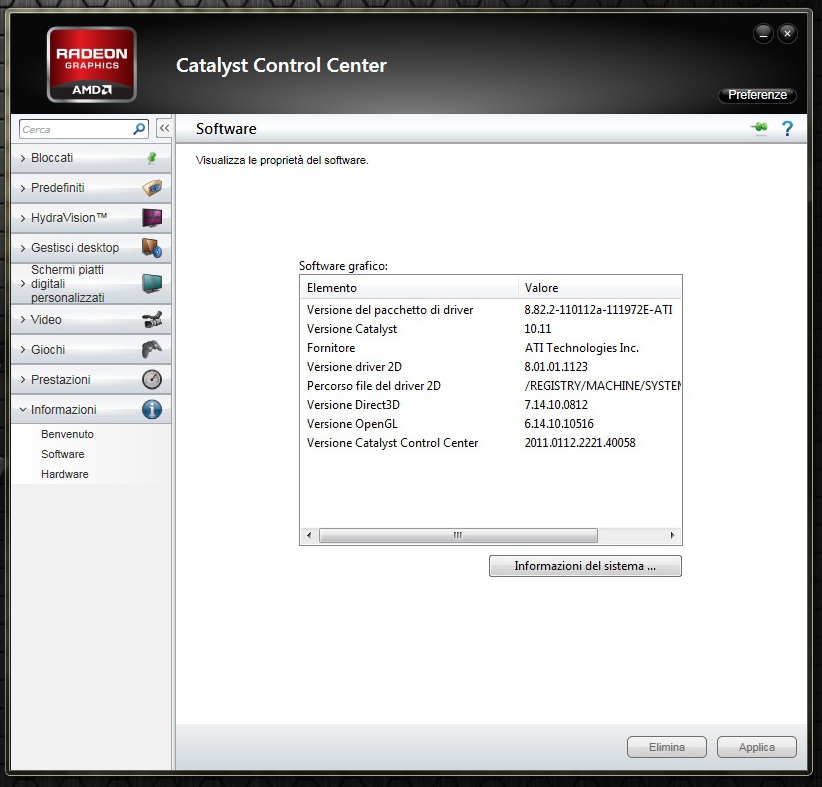
Task: Collapse the Informazioni section
Action: 91,409
